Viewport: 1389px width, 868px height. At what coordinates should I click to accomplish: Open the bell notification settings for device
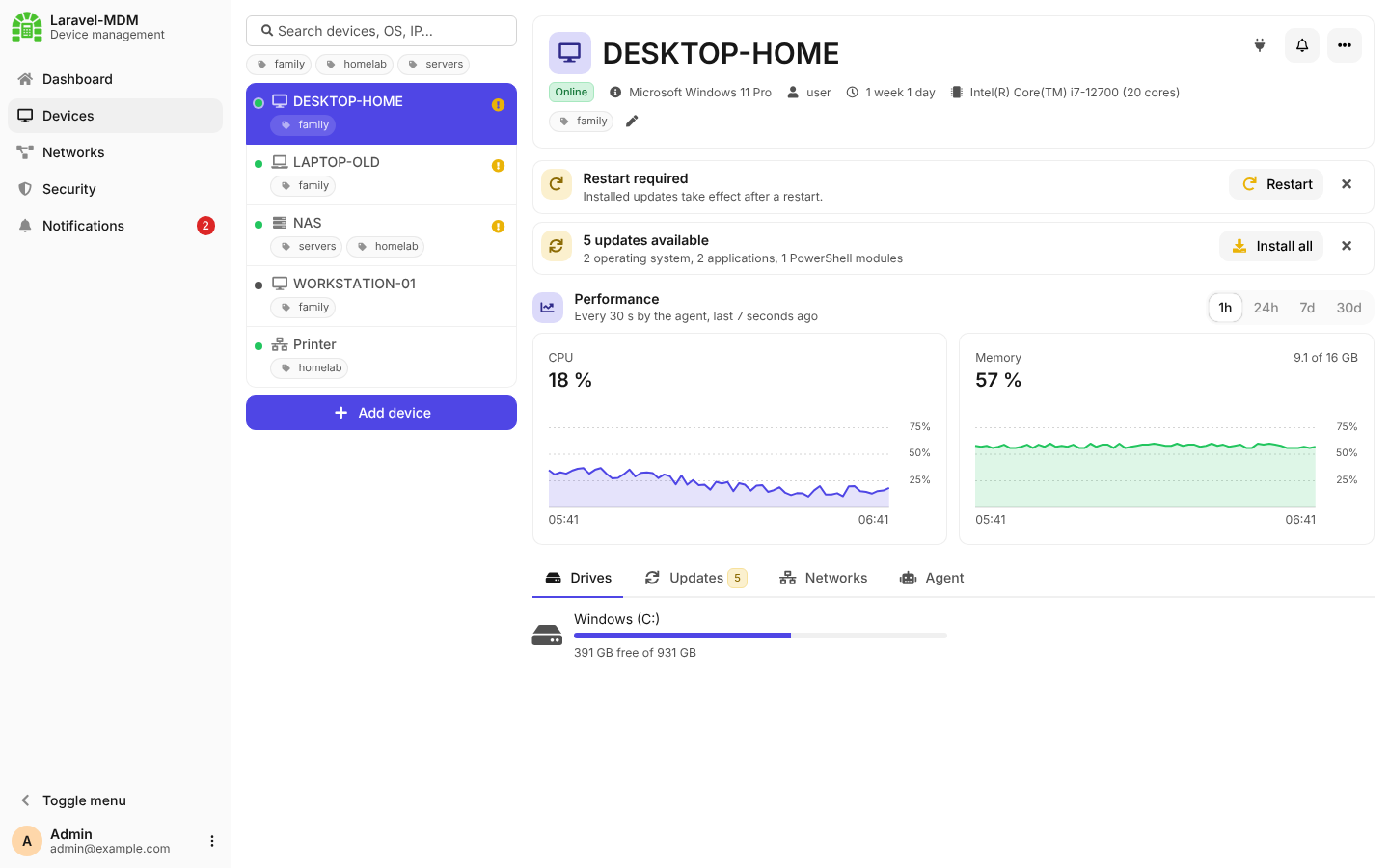coord(1302,45)
